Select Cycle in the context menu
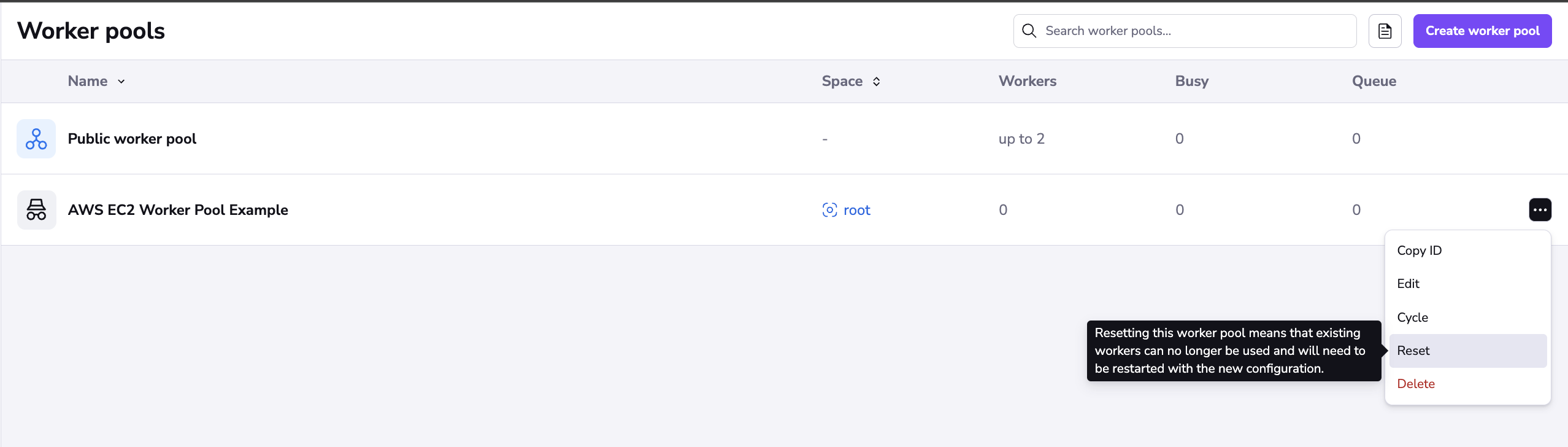1568x447 pixels. coord(1412,317)
